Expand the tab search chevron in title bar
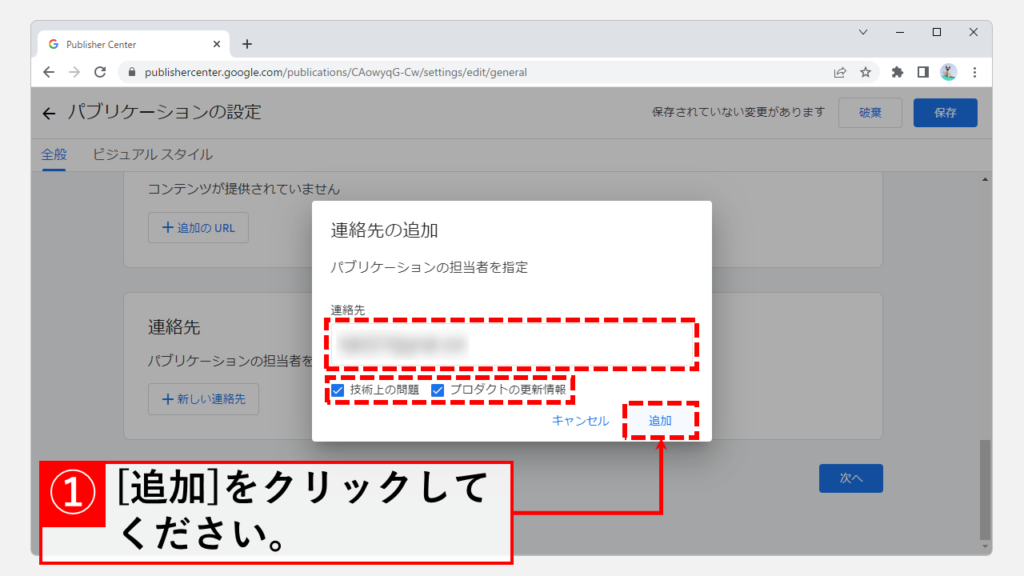The width and height of the screenshot is (1024, 576). 863,32
